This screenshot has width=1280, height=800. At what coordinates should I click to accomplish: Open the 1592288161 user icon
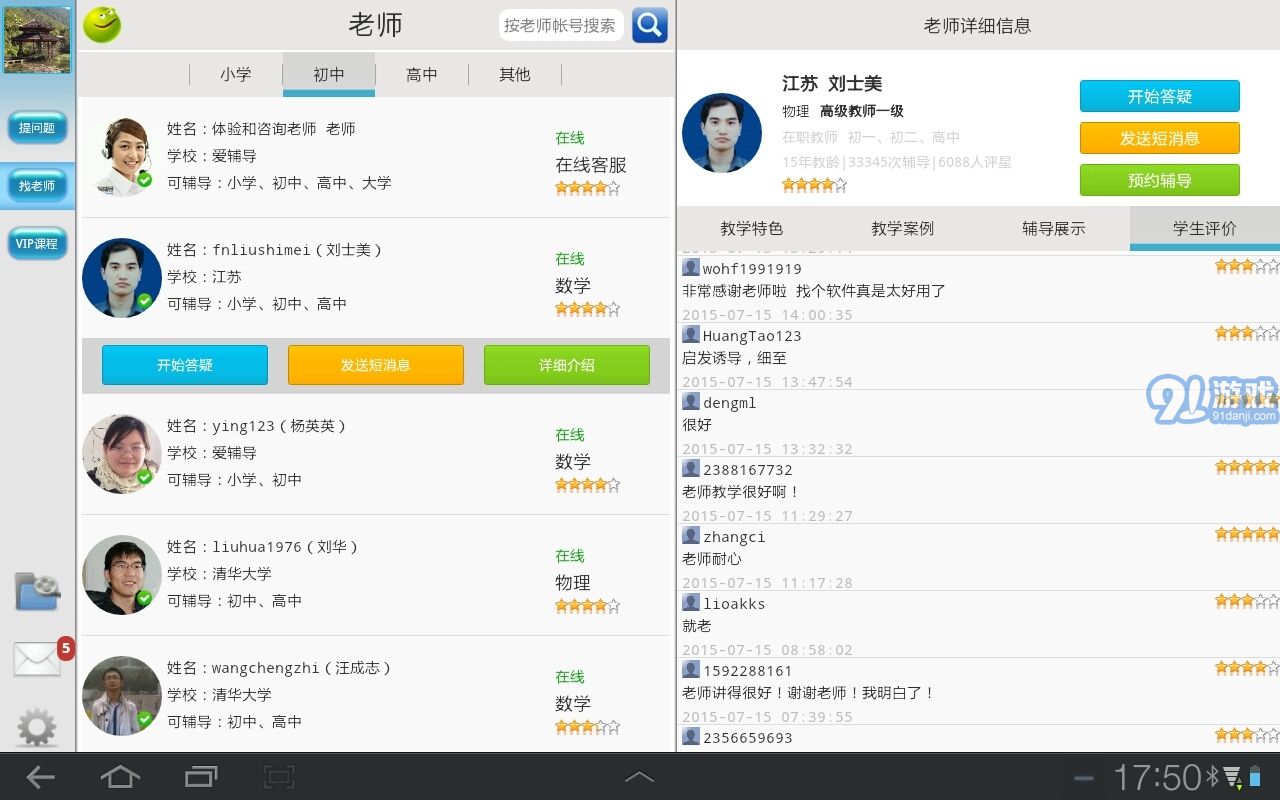coord(691,669)
